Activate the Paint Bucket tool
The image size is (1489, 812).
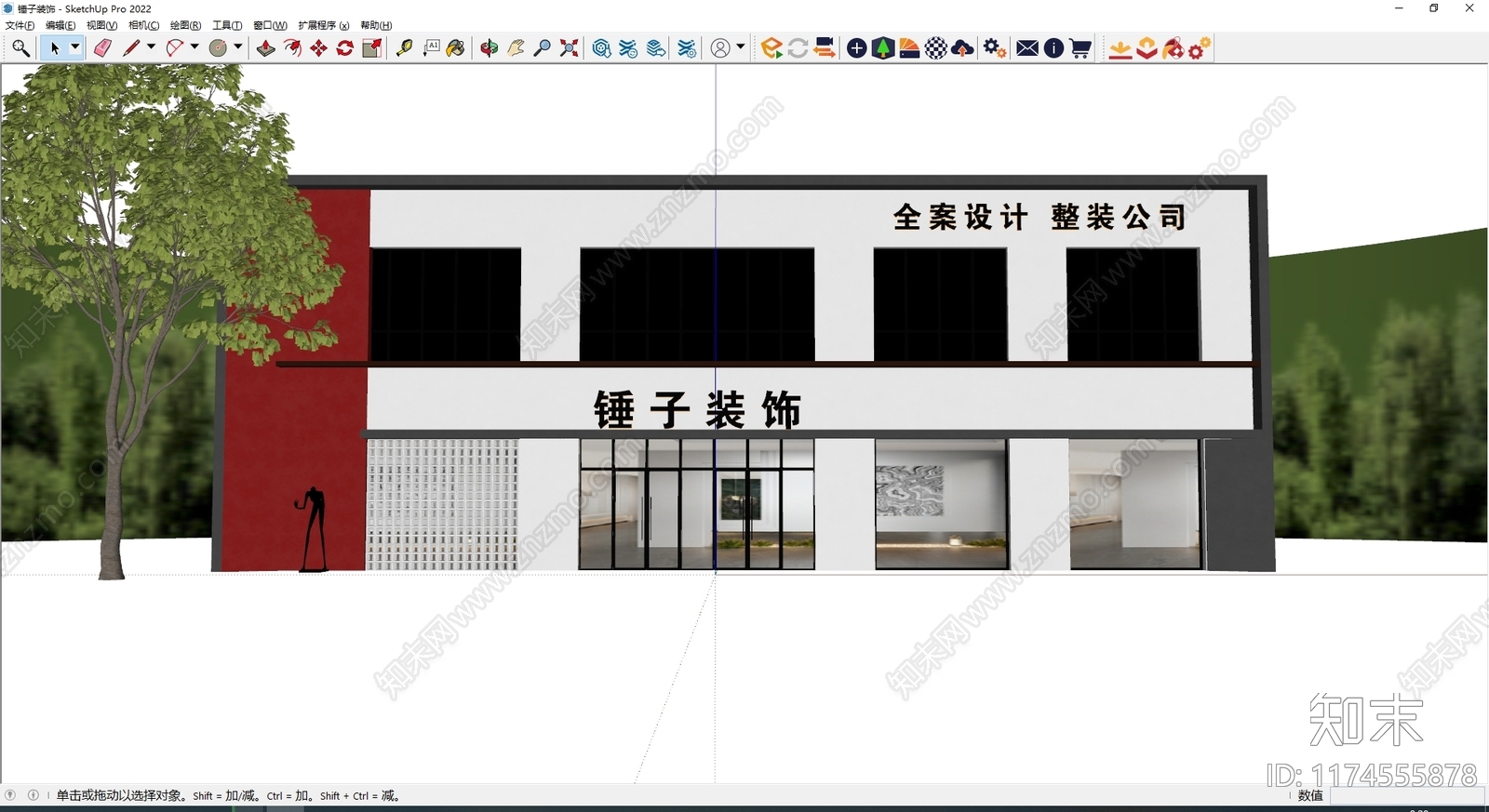(456, 48)
